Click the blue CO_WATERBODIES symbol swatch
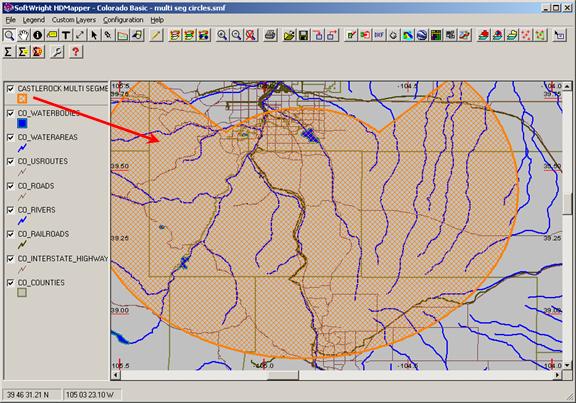Image resolution: width=576 pixels, height=403 pixels. coord(22,123)
